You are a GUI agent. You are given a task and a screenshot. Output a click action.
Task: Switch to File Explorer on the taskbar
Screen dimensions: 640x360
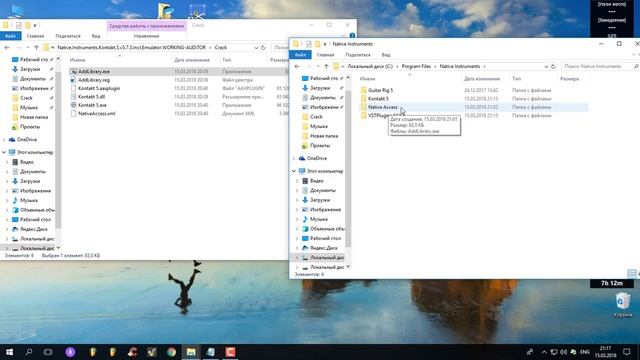point(191,352)
